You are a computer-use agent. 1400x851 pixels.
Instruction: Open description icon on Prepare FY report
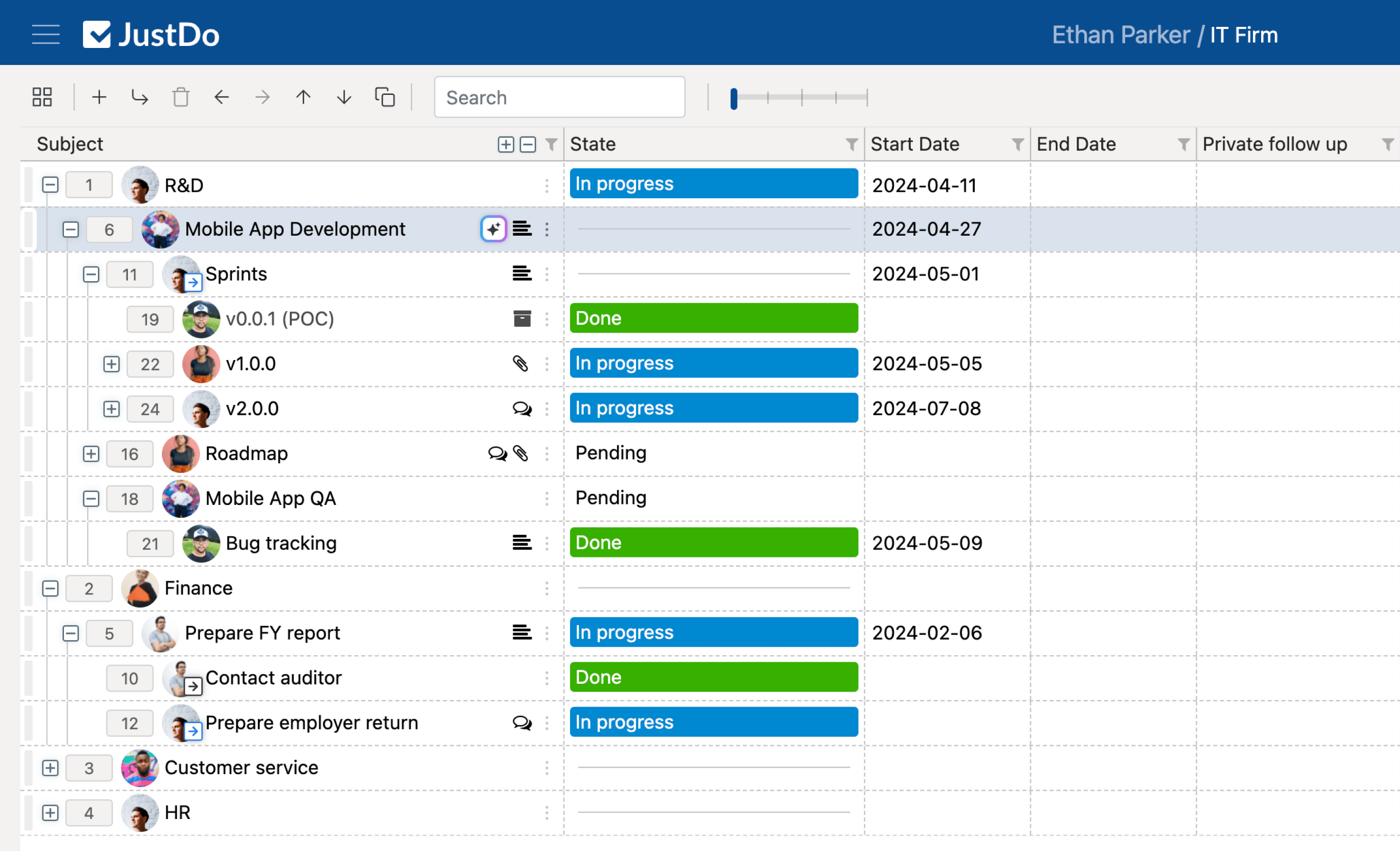click(x=522, y=633)
